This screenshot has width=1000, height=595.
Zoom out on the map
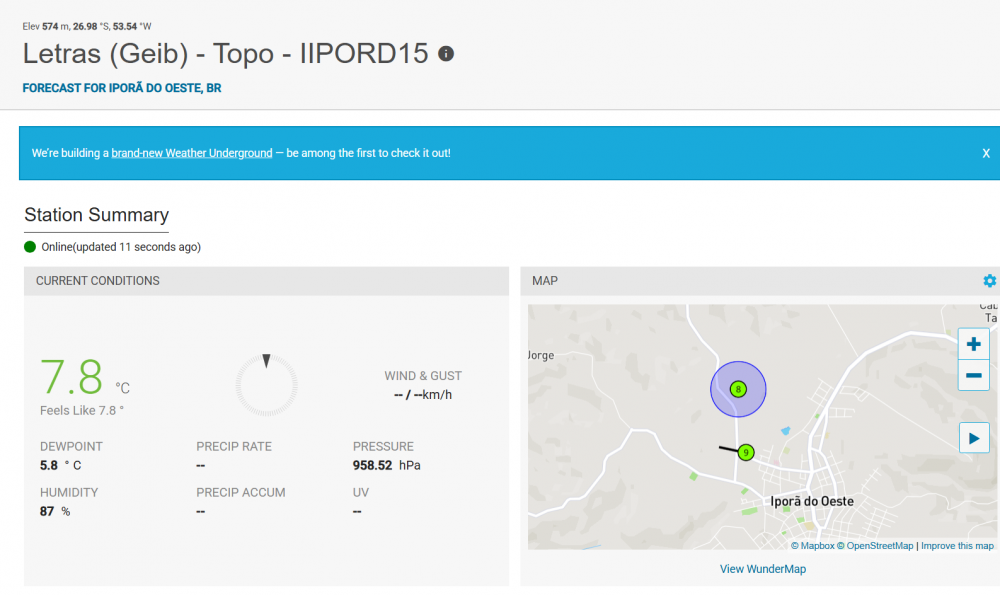(x=973, y=376)
